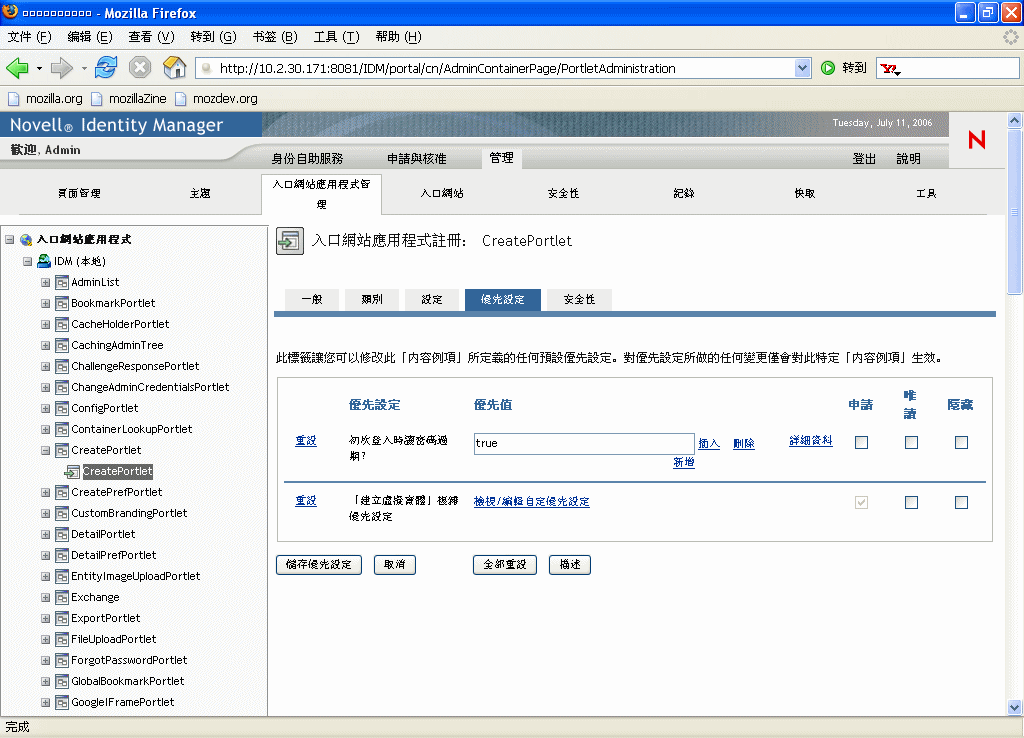This screenshot has width=1024, height=738.
Task: Click the AdminList portlet icon
Action: 62,283
